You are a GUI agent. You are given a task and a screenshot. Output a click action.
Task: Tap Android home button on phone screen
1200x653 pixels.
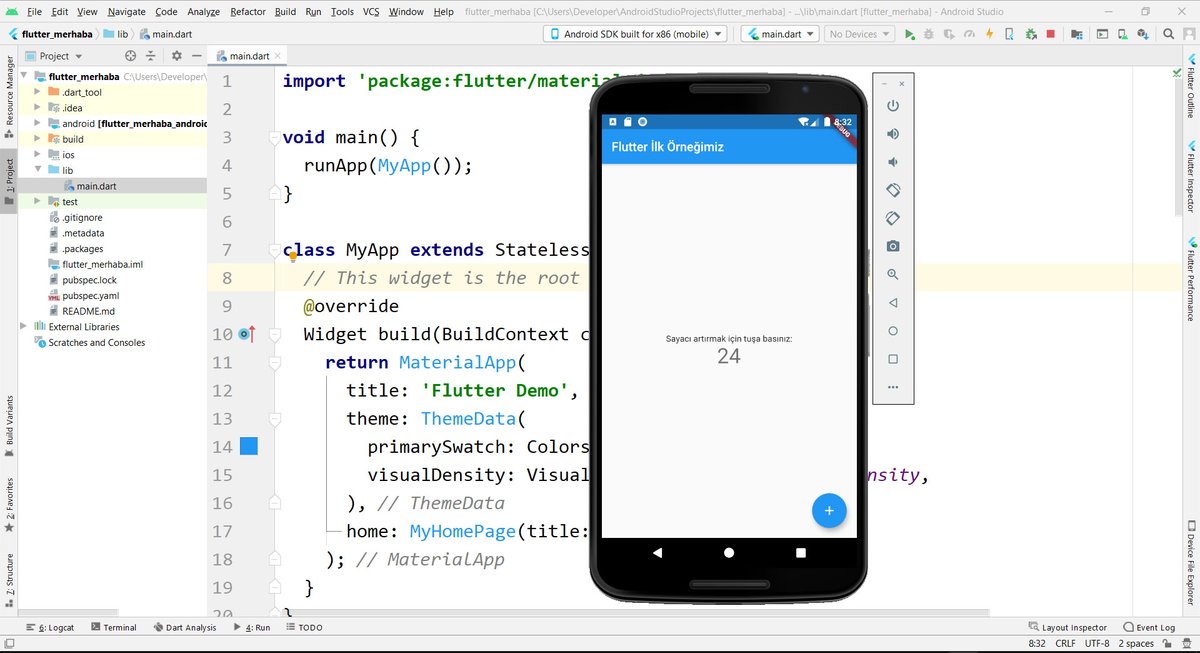tap(729, 552)
